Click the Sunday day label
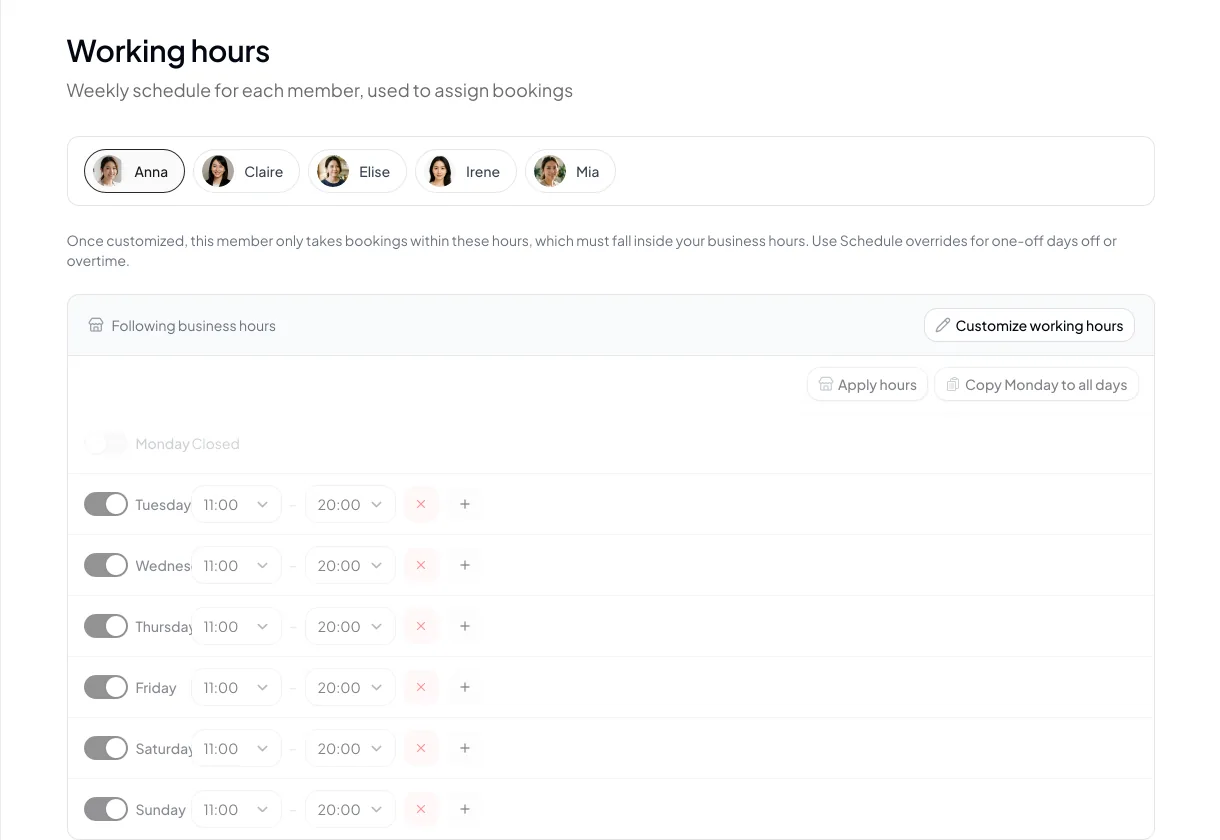The width and height of the screenshot is (1220, 840). (160, 810)
